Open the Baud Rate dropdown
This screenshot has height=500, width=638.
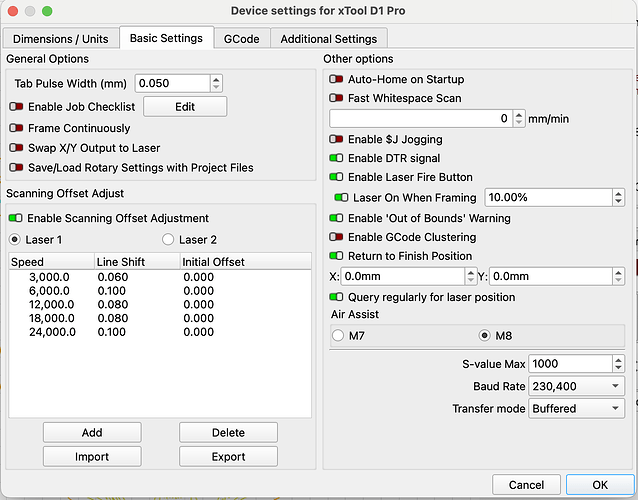(576, 386)
